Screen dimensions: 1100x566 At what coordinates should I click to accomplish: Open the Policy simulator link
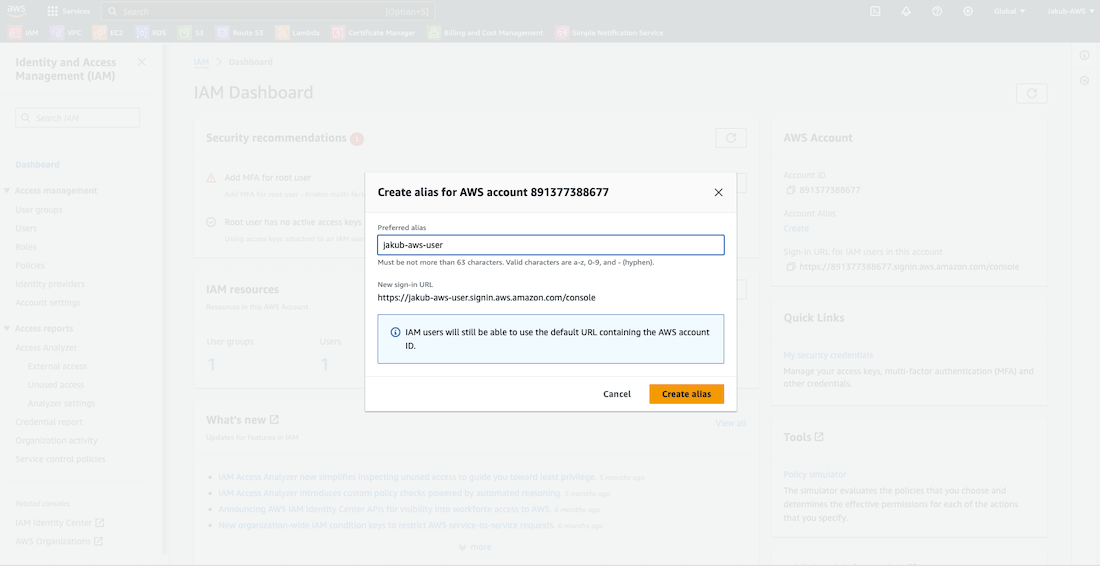(x=814, y=475)
